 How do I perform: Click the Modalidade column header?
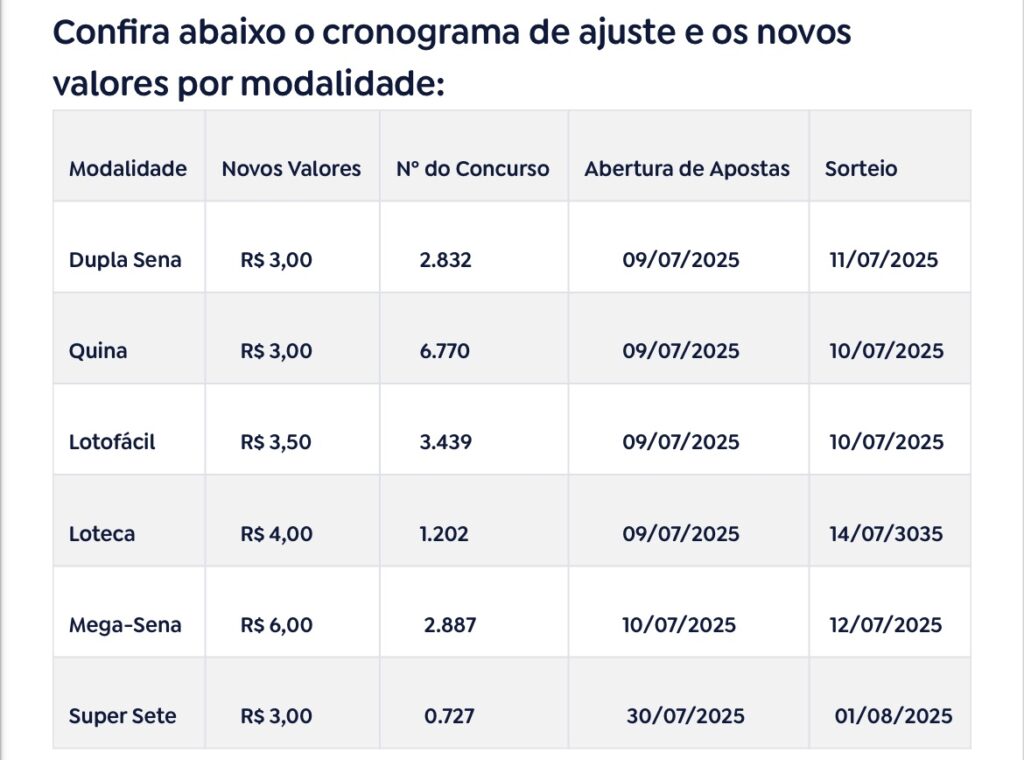[128, 168]
